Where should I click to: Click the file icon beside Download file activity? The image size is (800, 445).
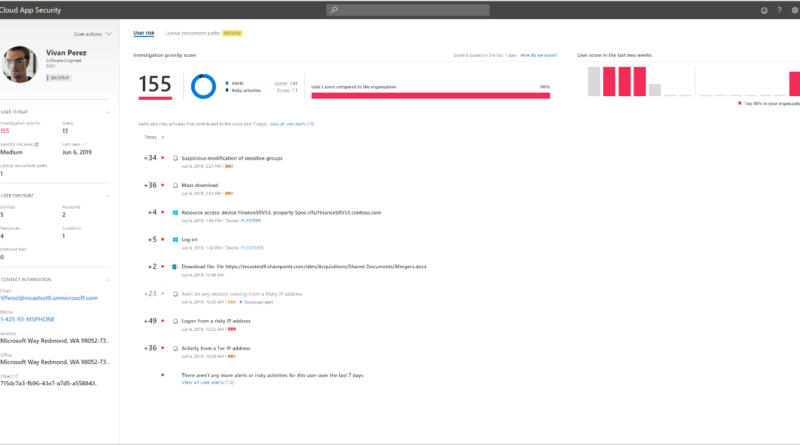pos(174,266)
